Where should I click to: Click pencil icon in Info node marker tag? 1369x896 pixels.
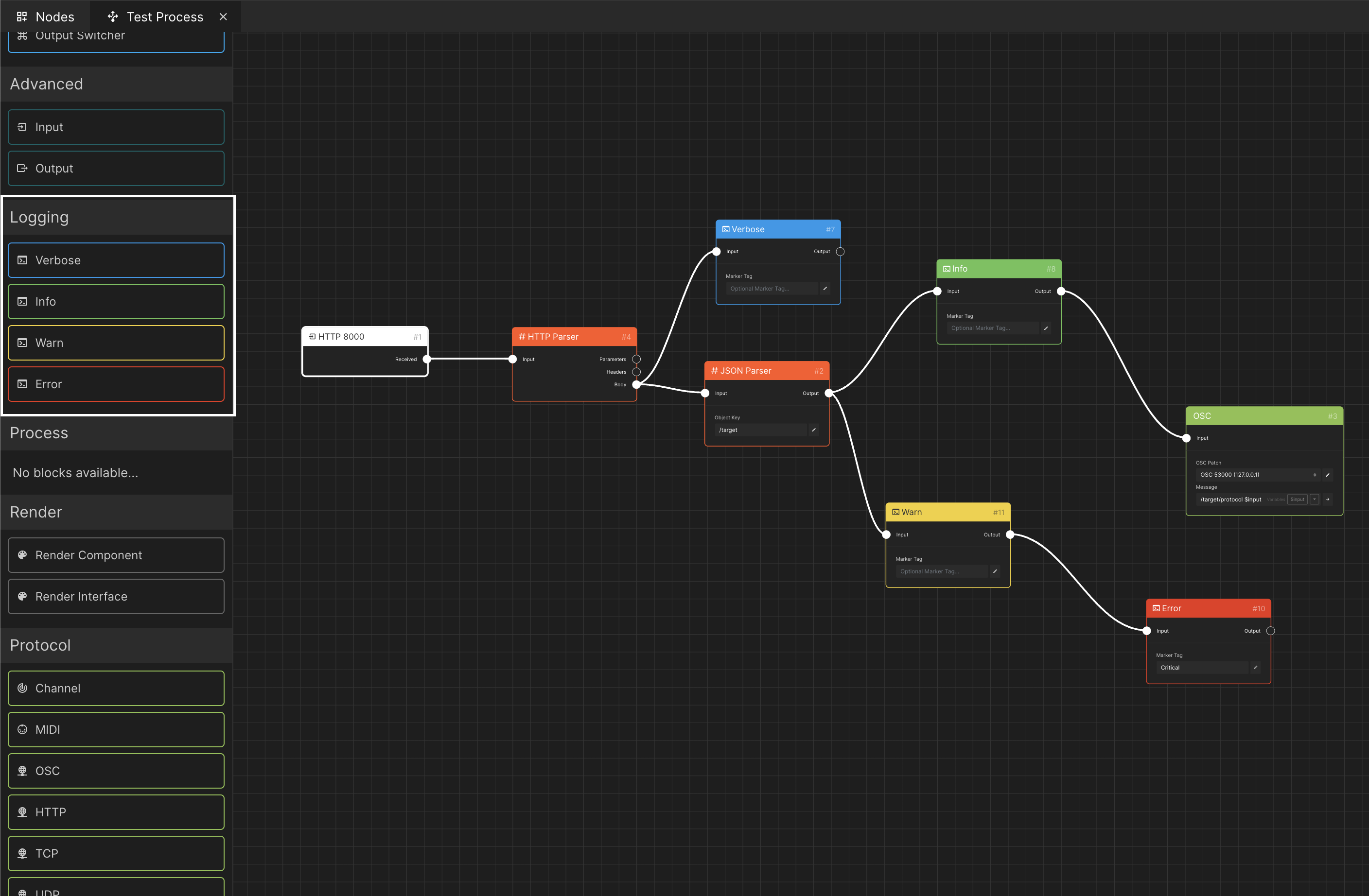(1046, 328)
